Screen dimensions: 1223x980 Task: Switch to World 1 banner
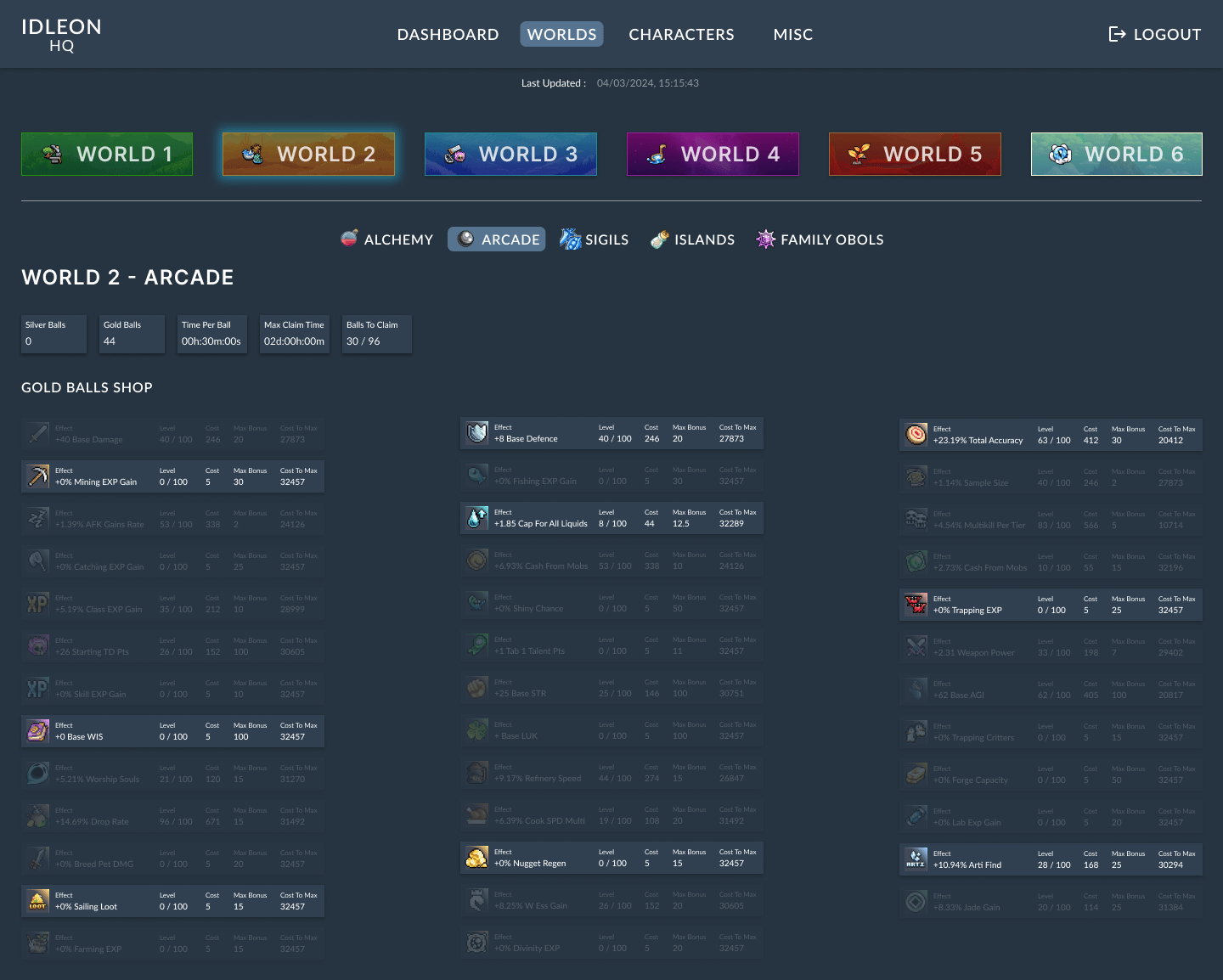click(x=107, y=154)
